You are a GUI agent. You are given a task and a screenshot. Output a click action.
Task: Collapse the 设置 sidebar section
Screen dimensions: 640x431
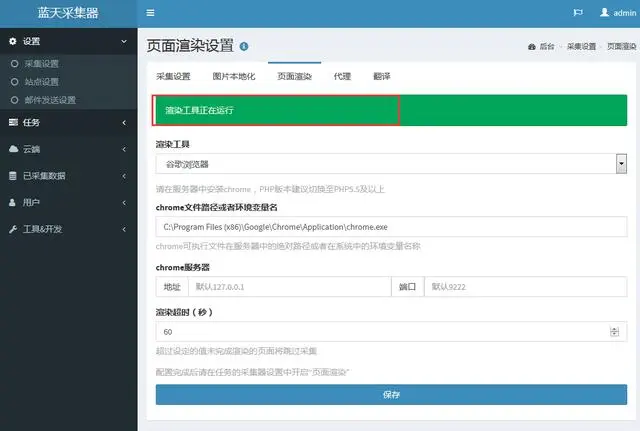(124, 41)
